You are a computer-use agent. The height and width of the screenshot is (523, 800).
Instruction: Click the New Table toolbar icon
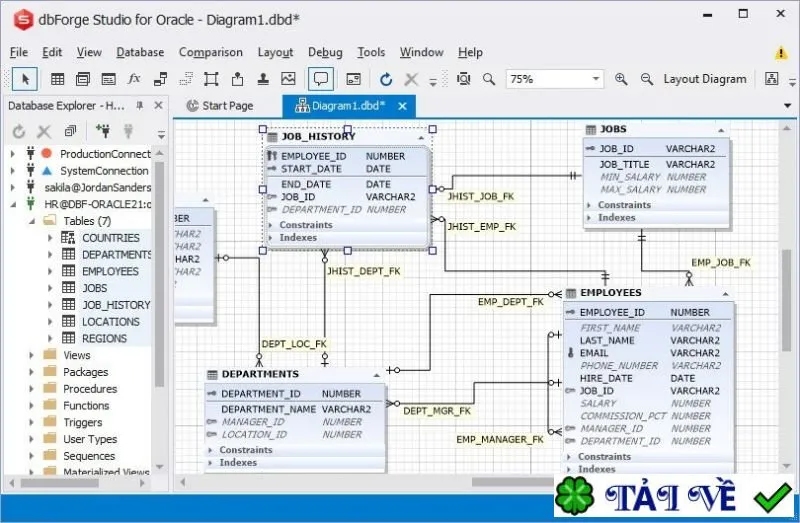tap(58, 79)
